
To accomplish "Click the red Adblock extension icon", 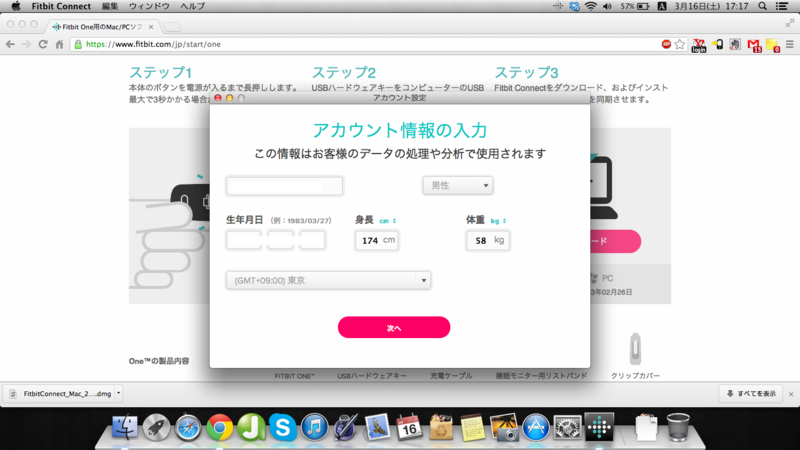I will pyautogui.click(x=666, y=44).
